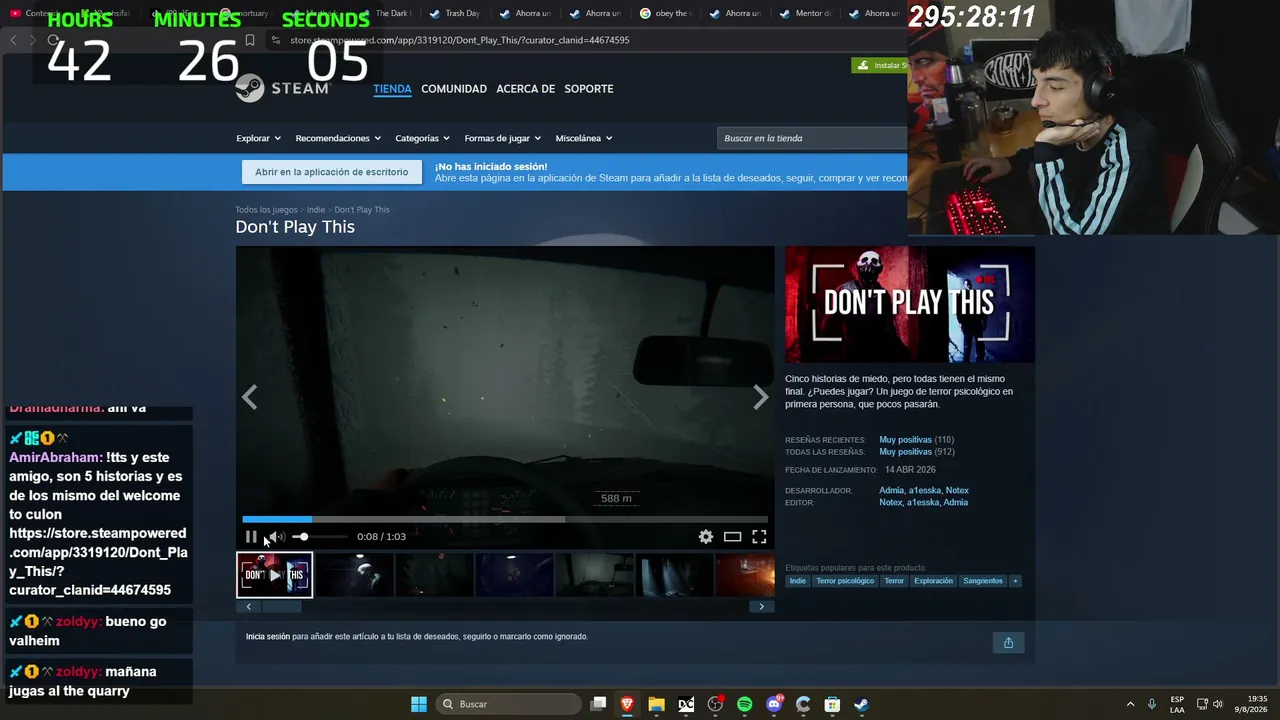Click the thumbnail strip scrollbar handle
Viewport: 1280px width, 720px height.
(x=282, y=606)
